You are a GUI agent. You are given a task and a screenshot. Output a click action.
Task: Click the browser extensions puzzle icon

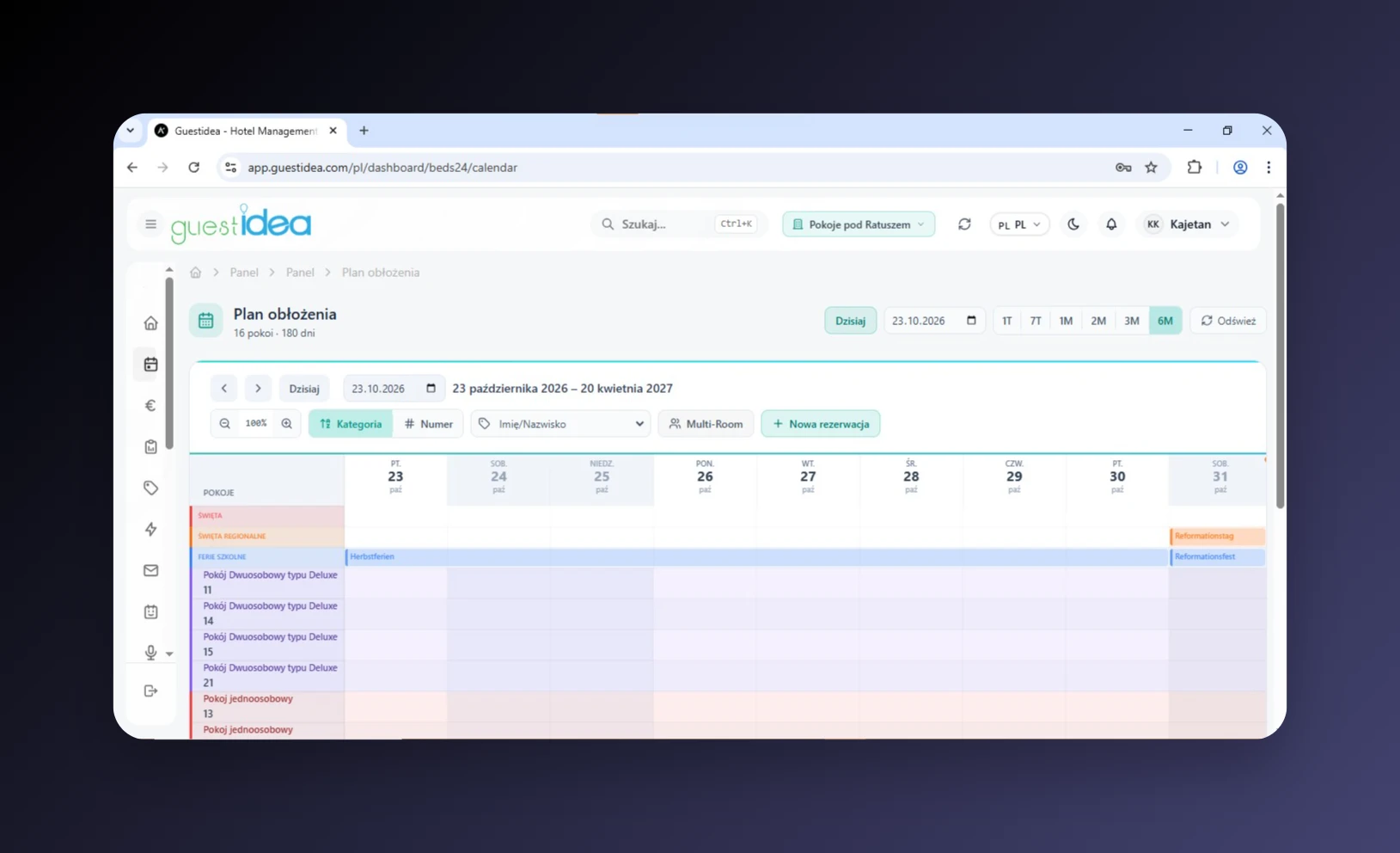pos(1195,168)
